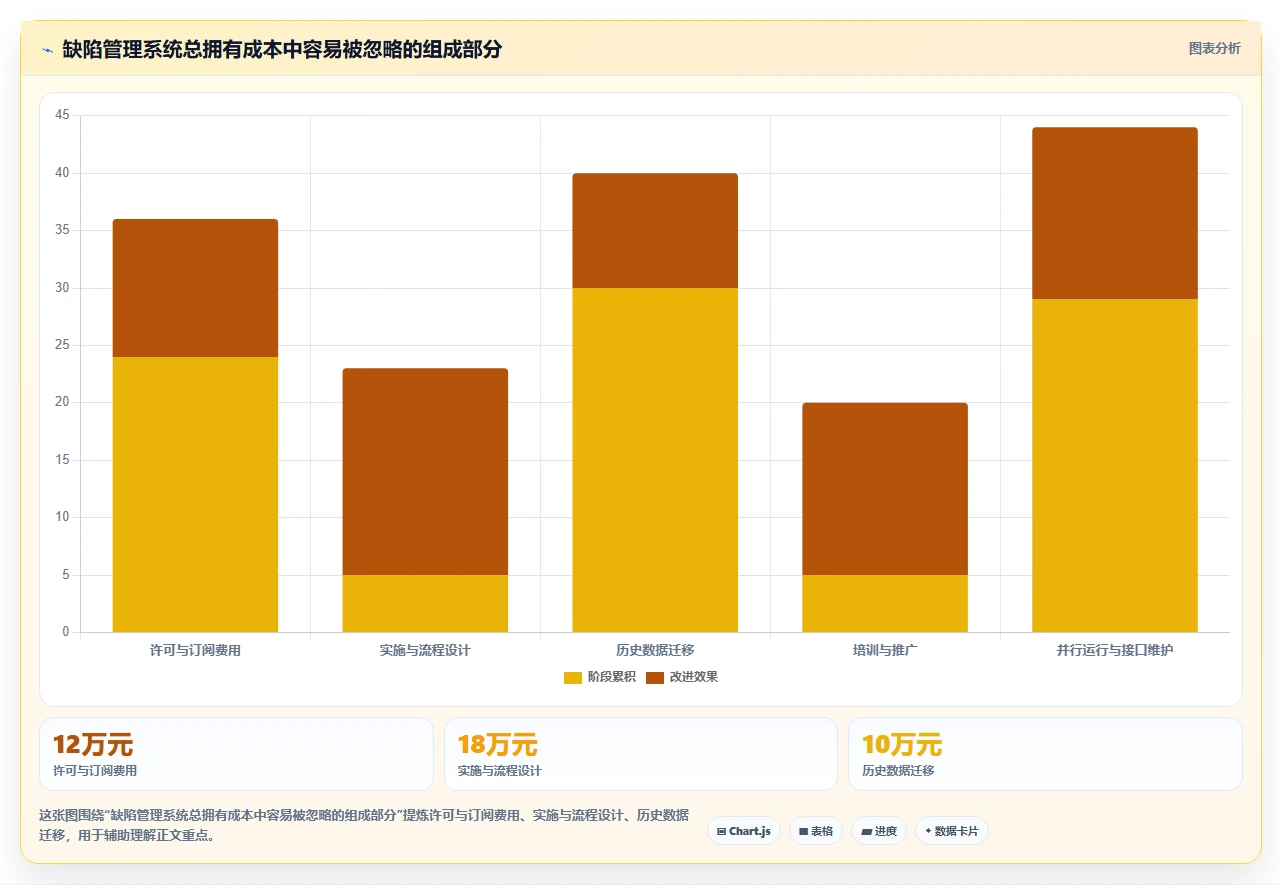The image size is (1282, 885).
Task: Open the 10万元 data card
Action: click(x=1045, y=754)
